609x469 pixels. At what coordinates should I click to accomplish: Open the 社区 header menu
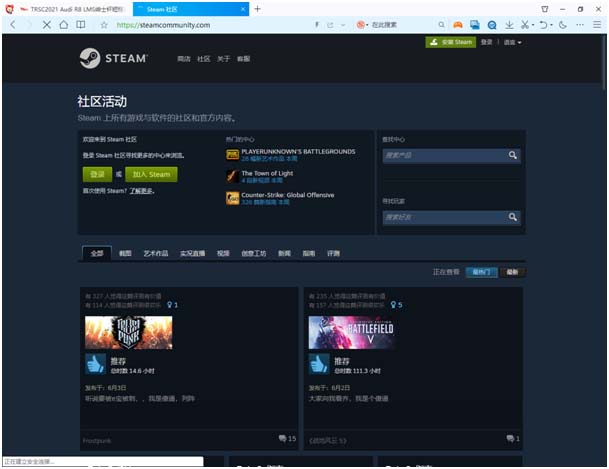[x=204, y=59]
